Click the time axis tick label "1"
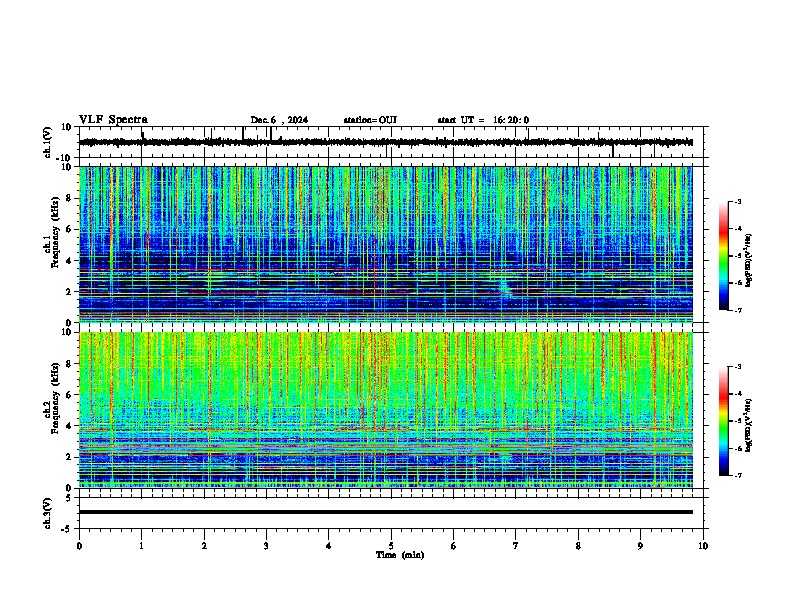Screen dimensions: 792x612 [141, 546]
